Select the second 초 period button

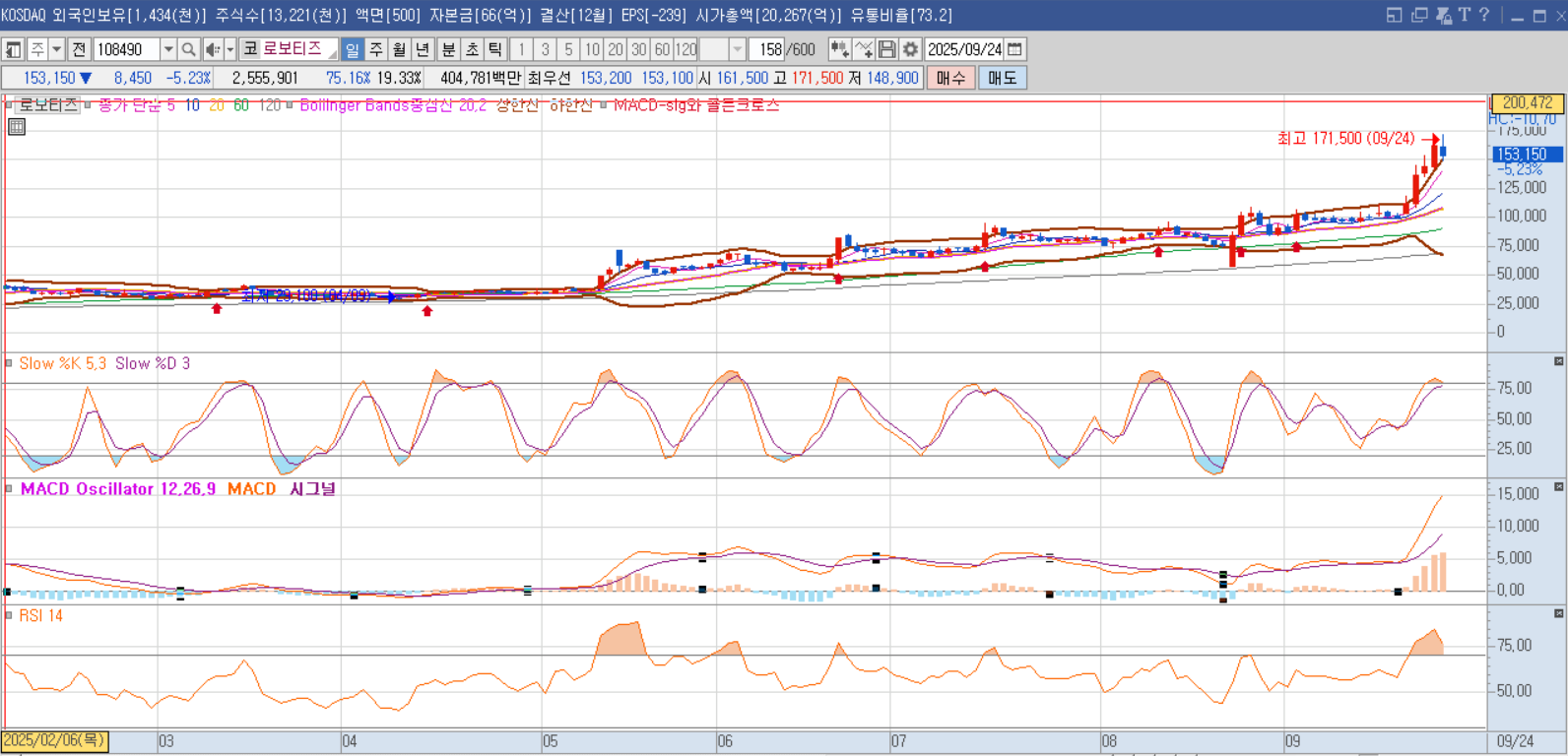472,49
